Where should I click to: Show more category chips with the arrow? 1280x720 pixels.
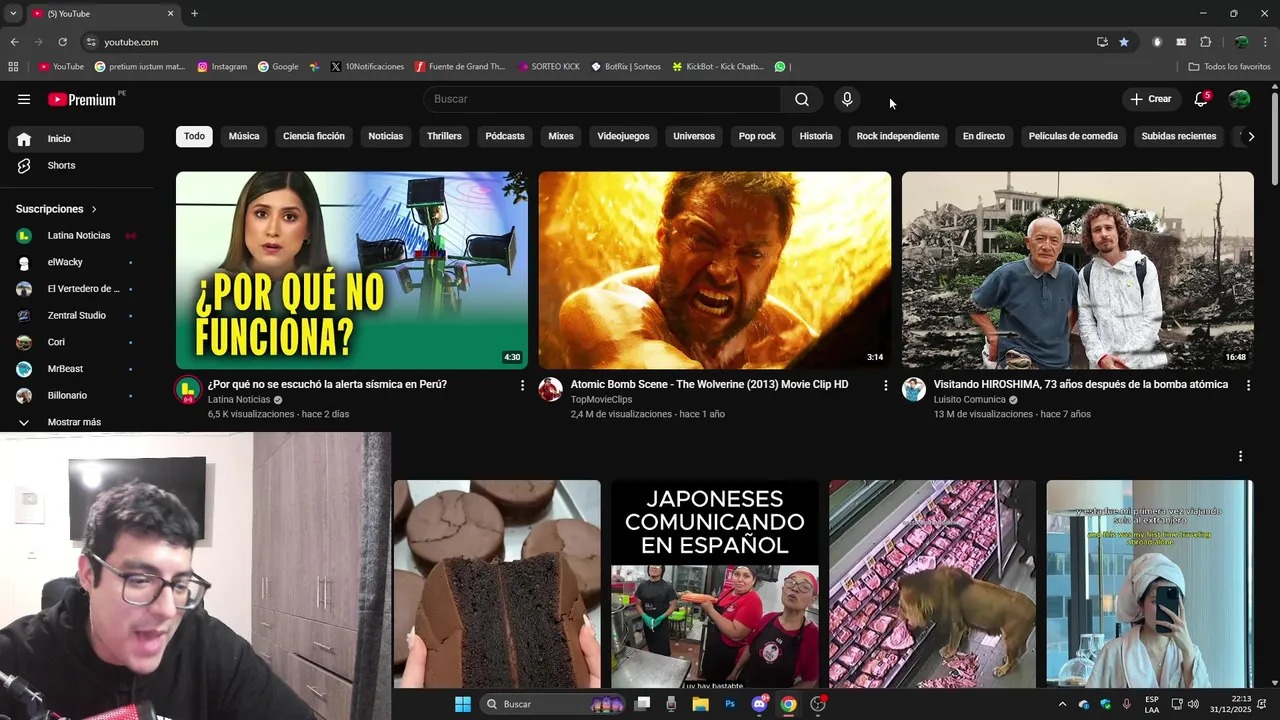click(x=1249, y=136)
